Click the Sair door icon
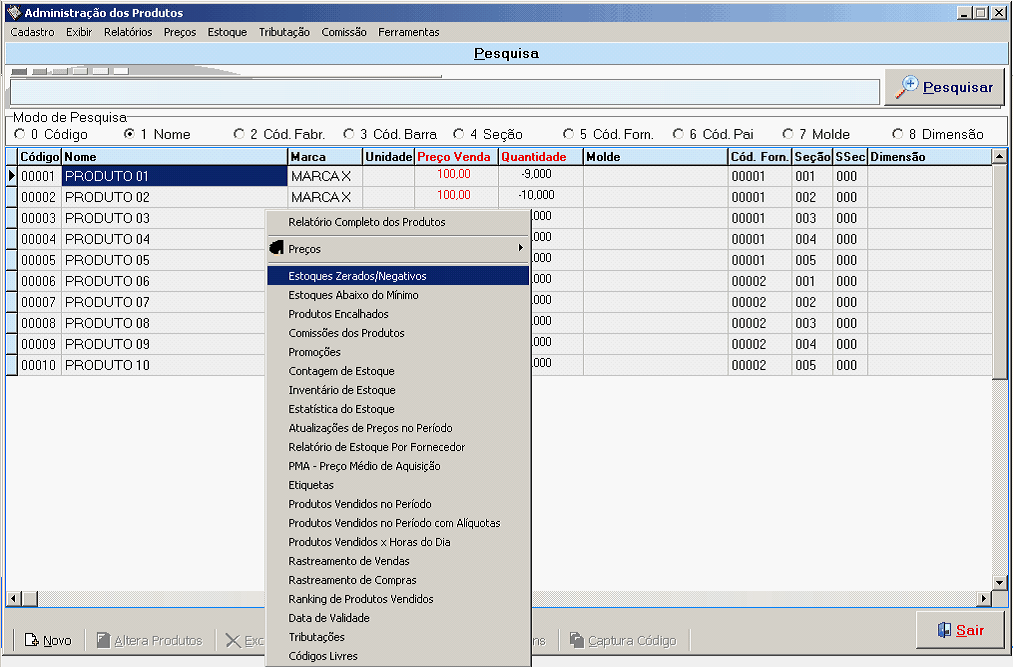The image size is (1014, 668). (x=943, y=630)
